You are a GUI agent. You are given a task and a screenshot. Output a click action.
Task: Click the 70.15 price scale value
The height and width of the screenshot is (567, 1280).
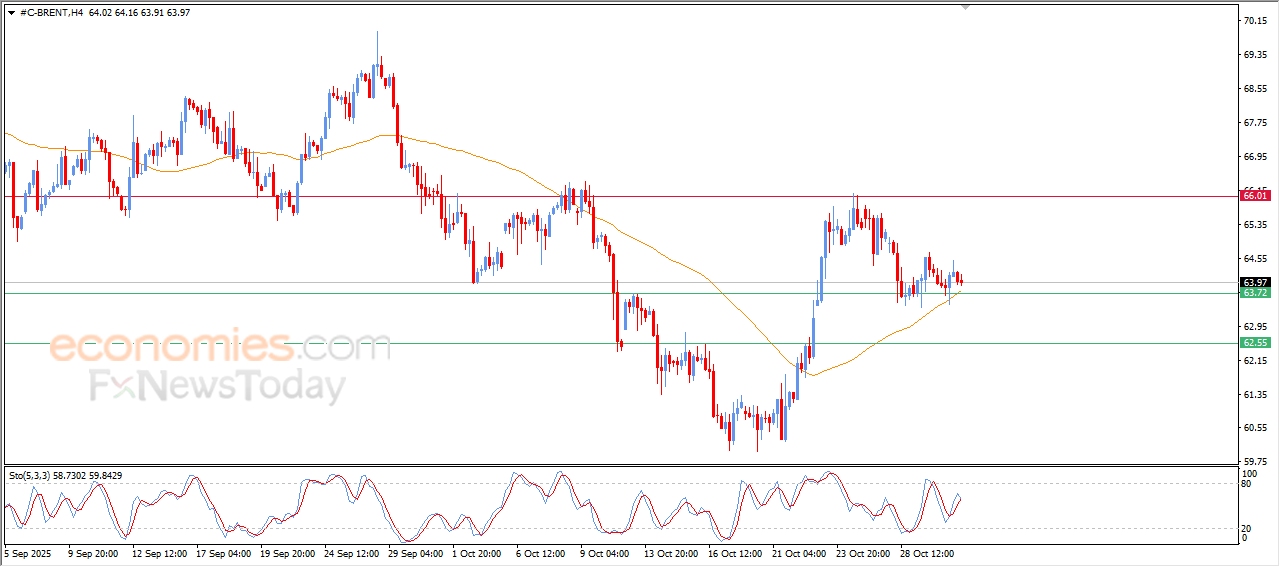[x=1254, y=20]
